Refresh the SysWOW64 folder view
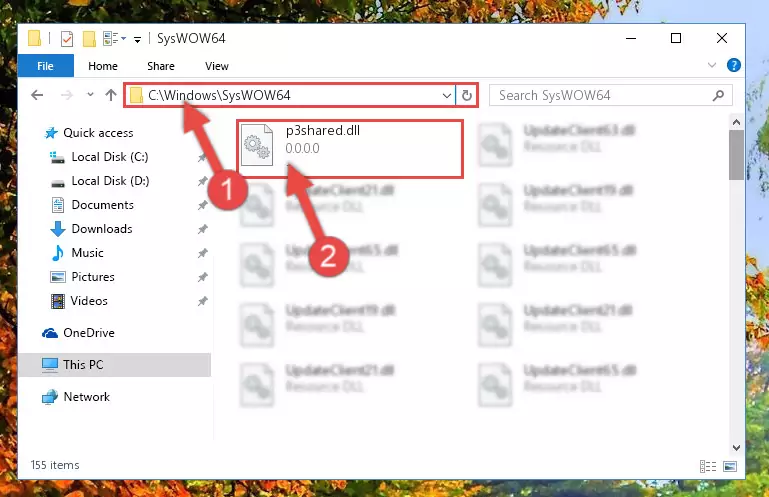The image size is (769, 497). [x=467, y=95]
